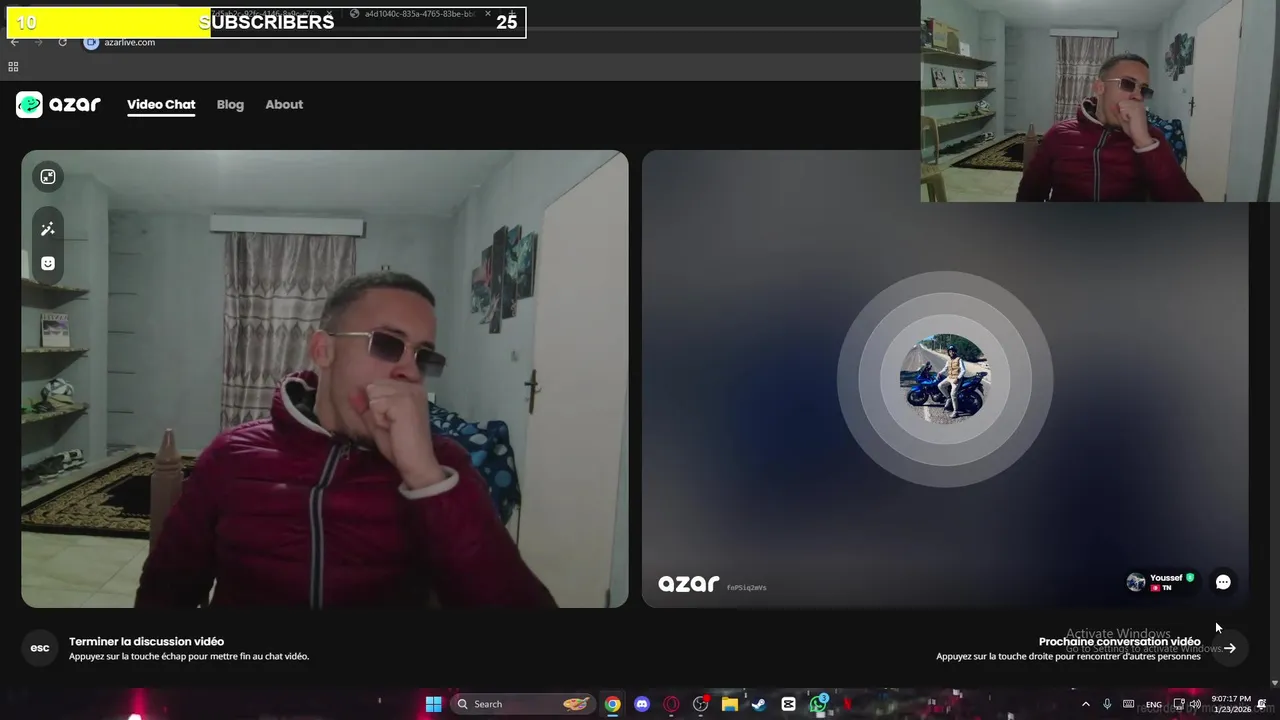1280x720 pixels.
Task: Open the touch keyboard tray icon
Action: click(1129, 704)
